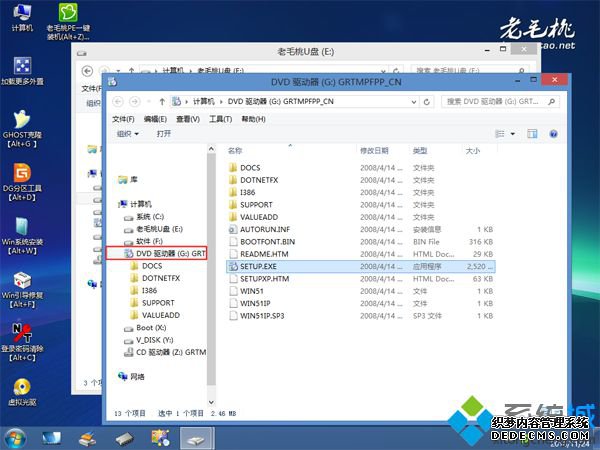The width and height of the screenshot is (600, 450).
Task: Open DOTNETFX subfolder in tree
Action: coord(155,278)
